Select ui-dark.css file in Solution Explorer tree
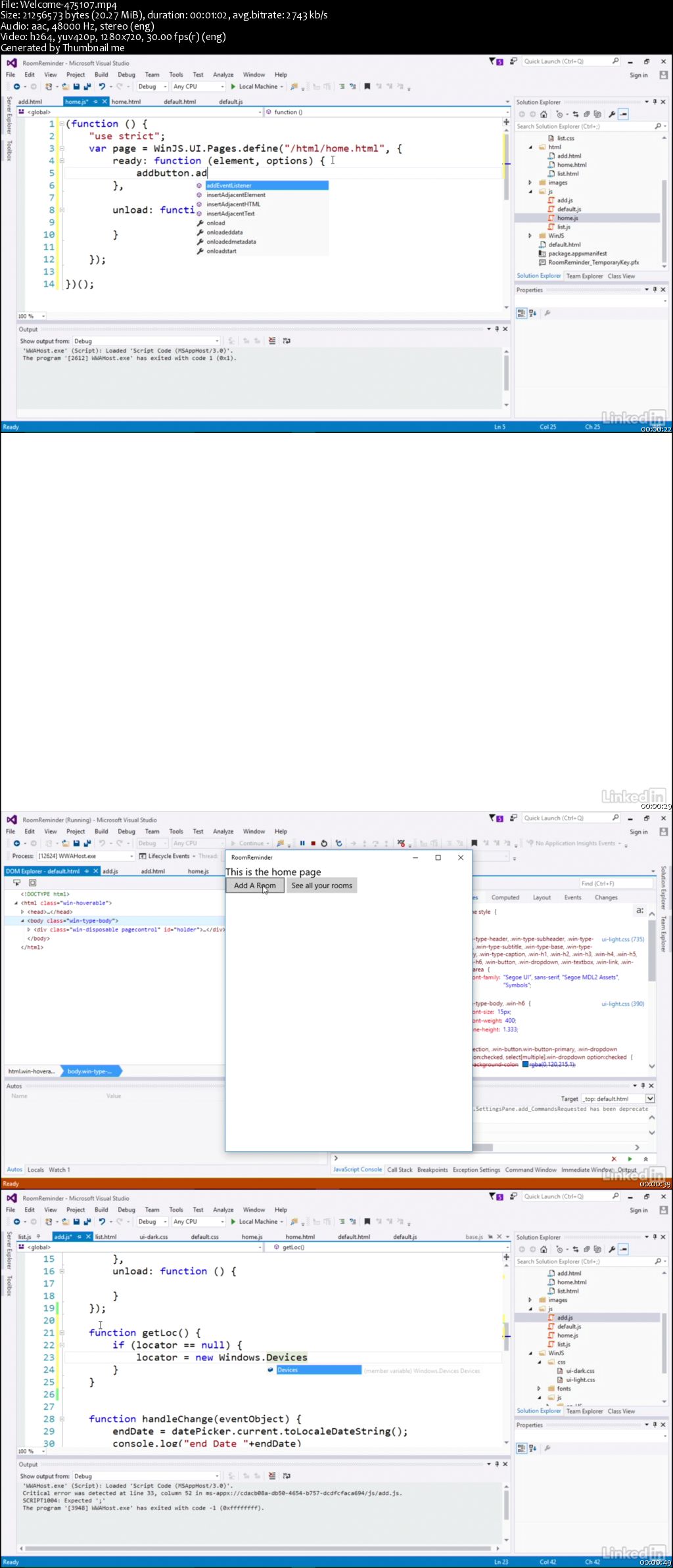The width and height of the screenshot is (673, 1568). click(x=575, y=1371)
